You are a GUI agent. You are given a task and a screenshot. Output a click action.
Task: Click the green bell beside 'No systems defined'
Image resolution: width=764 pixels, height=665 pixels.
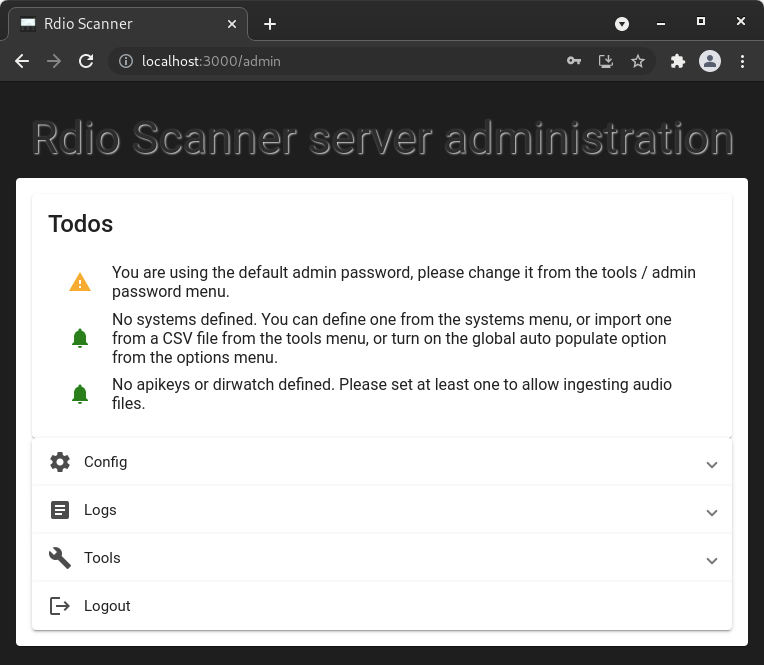pyautogui.click(x=80, y=338)
